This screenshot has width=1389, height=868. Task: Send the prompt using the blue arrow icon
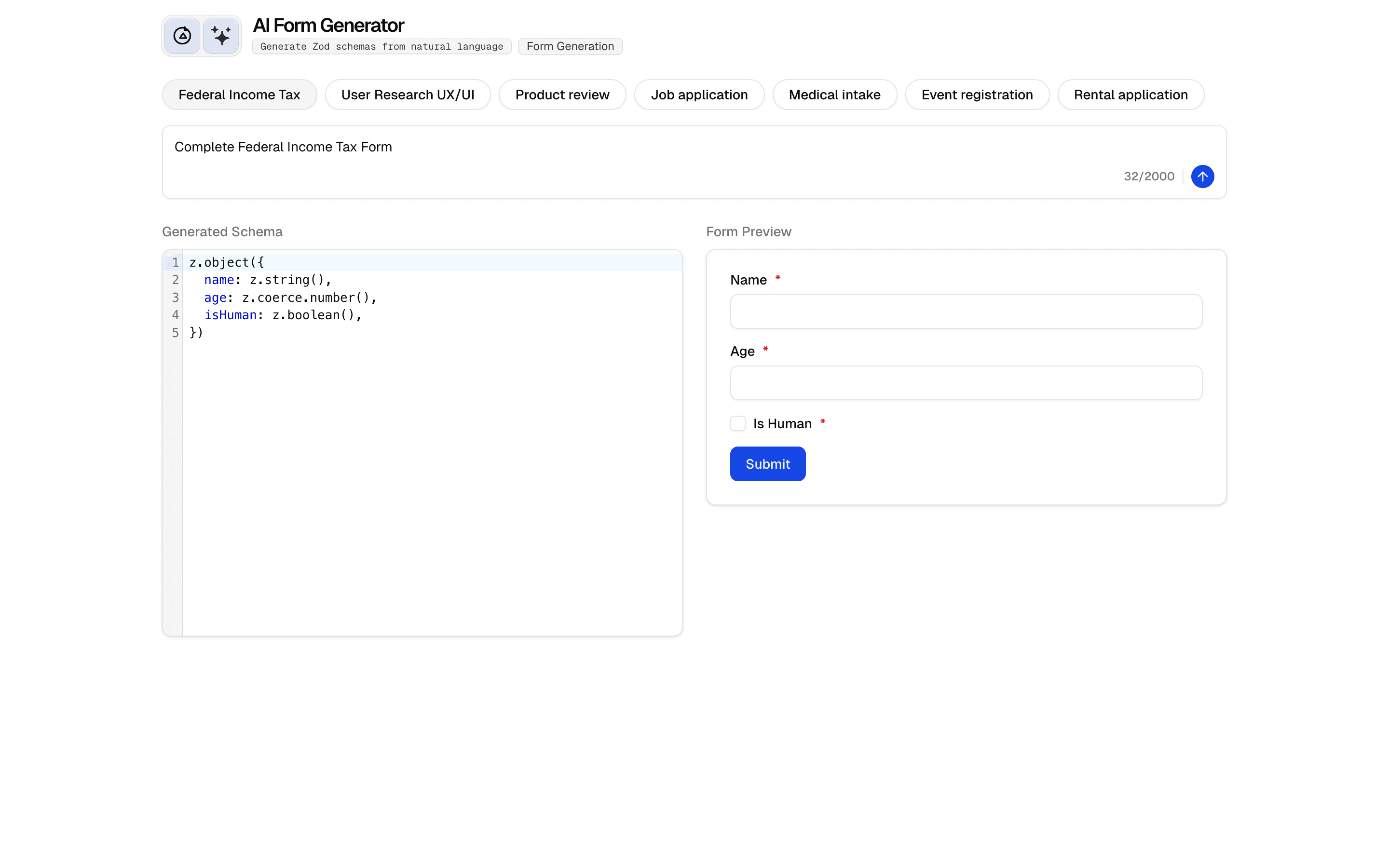(1202, 176)
